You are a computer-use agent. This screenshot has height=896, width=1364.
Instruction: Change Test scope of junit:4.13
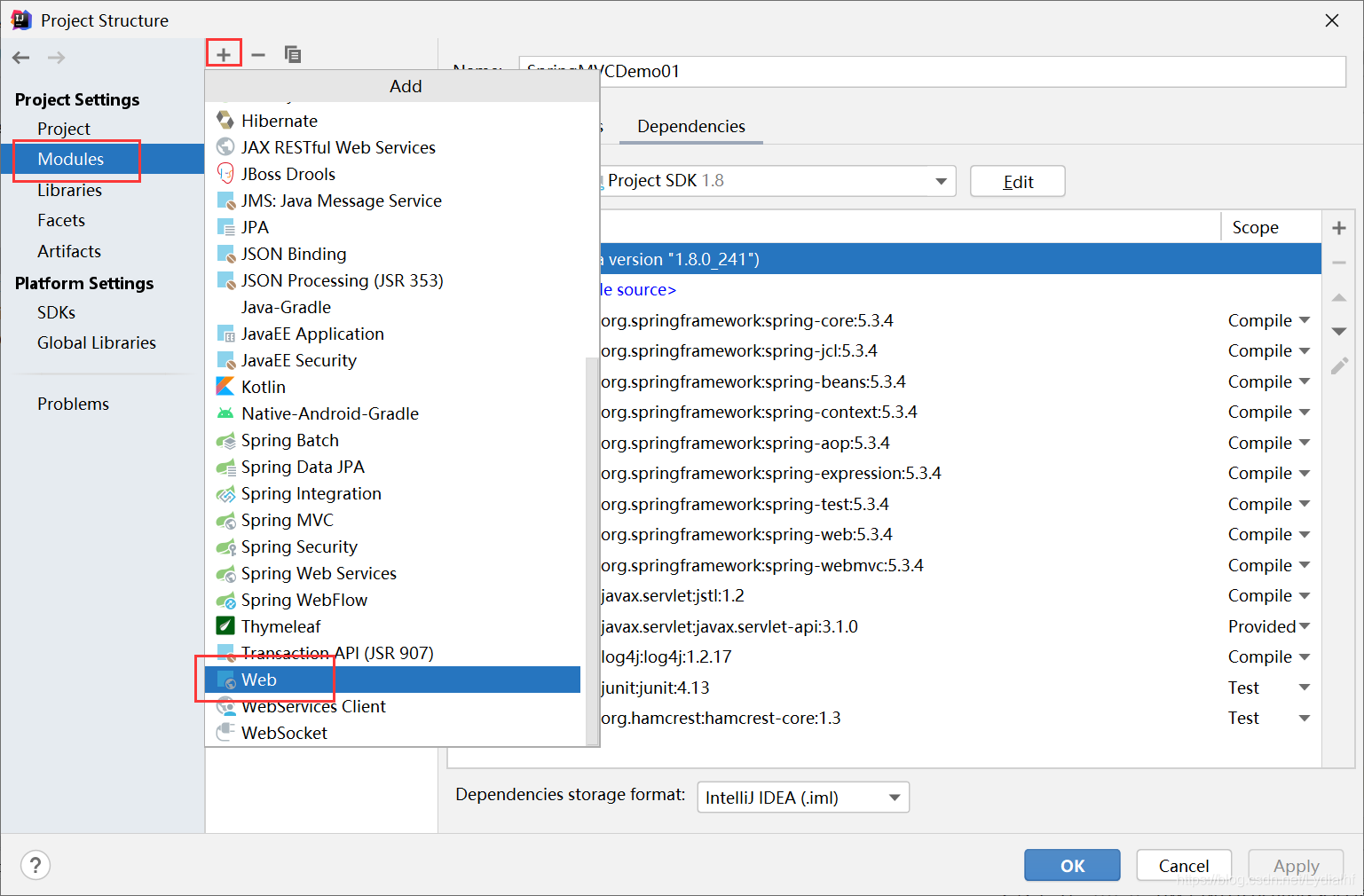pos(1269,688)
